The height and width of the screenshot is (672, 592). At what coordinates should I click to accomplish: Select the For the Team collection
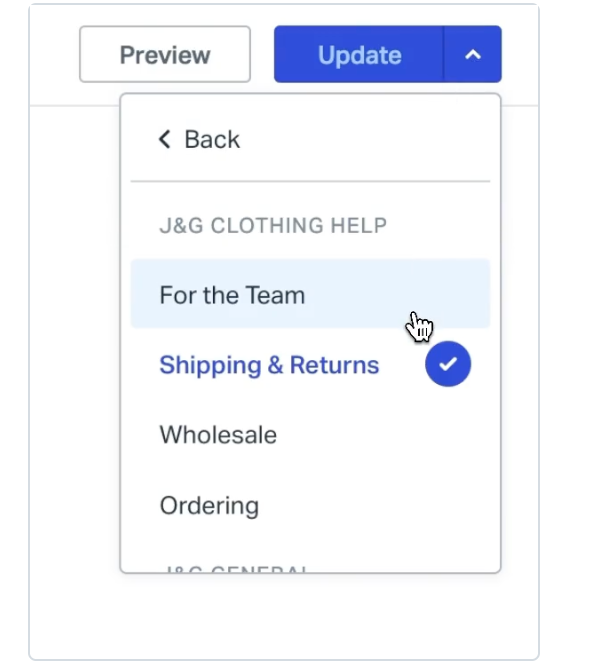[x=310, y=294]
